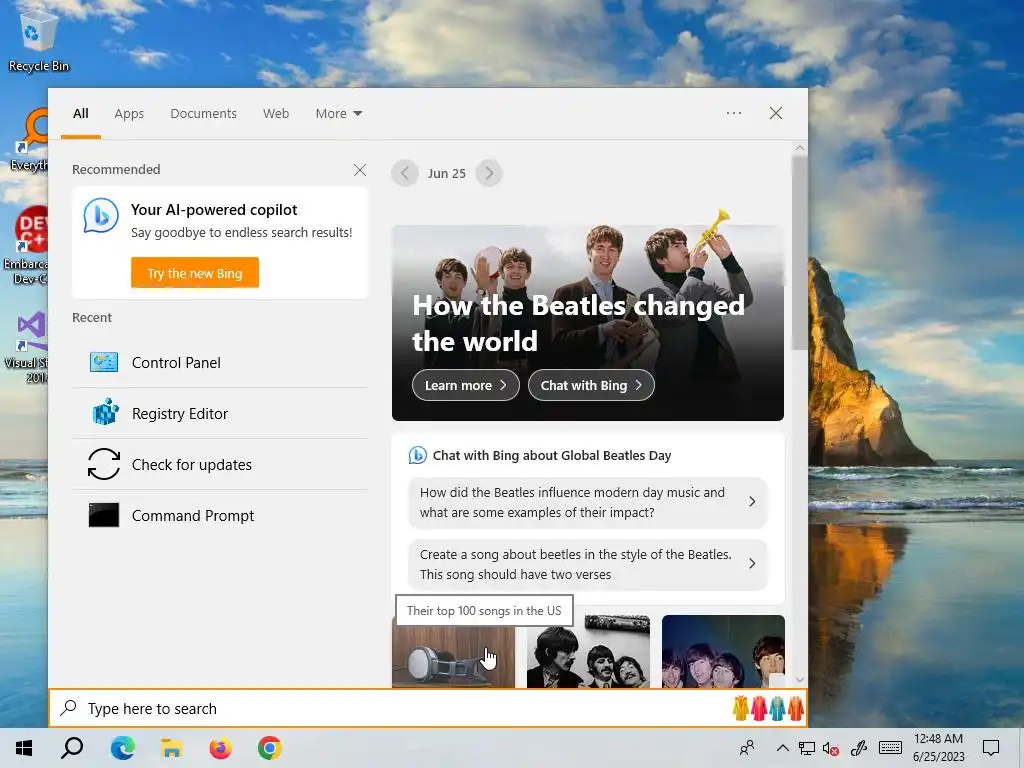1024x768 pixels.
Task: Click the scrollbar up arrow
Action: [800, 149]
